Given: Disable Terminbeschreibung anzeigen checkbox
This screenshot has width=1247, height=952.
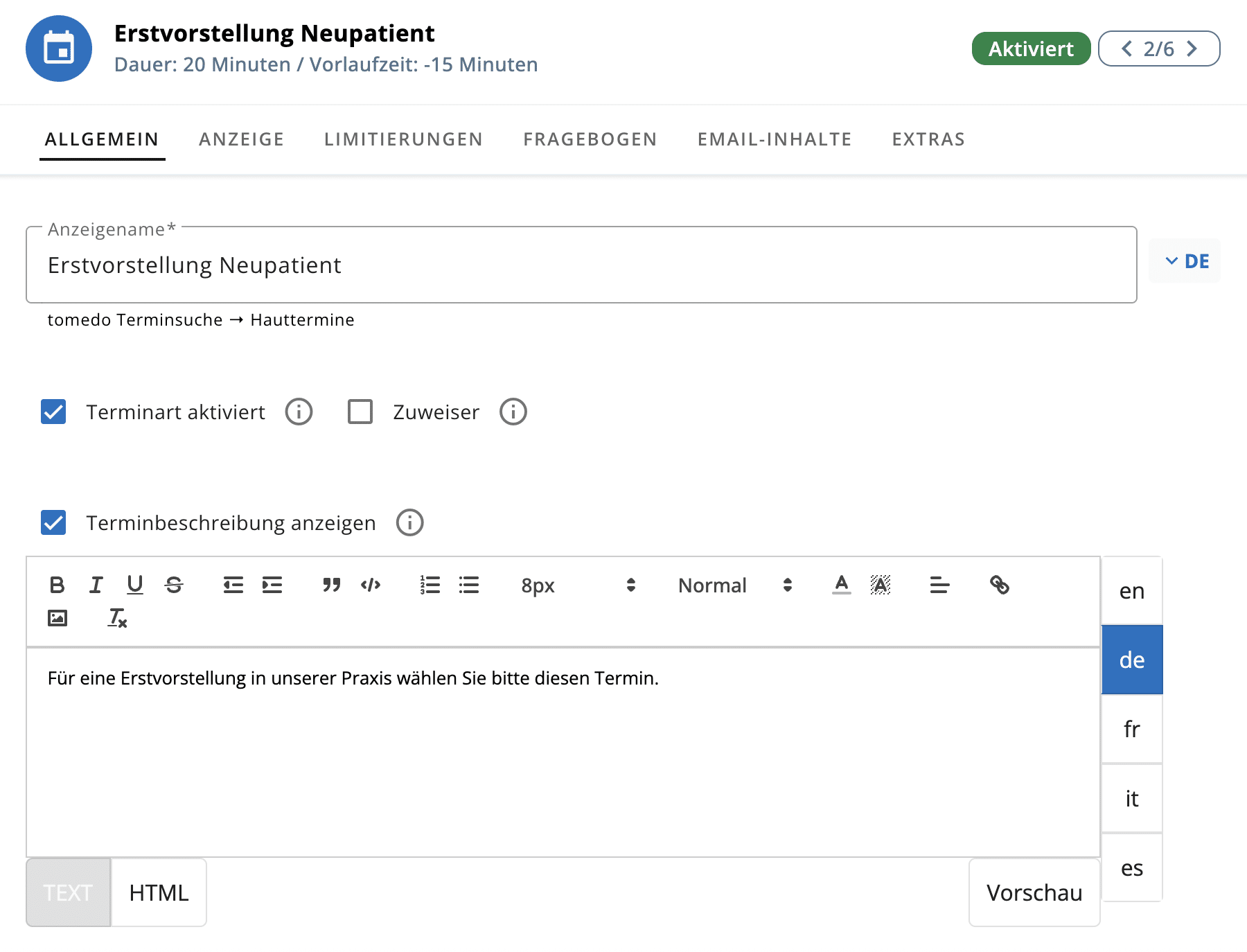Looking at the screenshot, I should click(x=53, y=522).
